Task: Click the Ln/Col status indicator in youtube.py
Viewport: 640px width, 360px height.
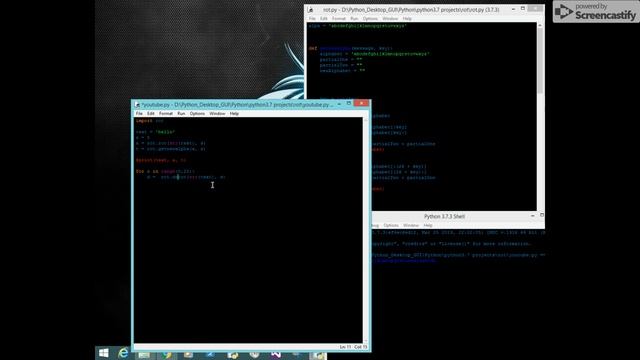Action: tap(353, 347)
